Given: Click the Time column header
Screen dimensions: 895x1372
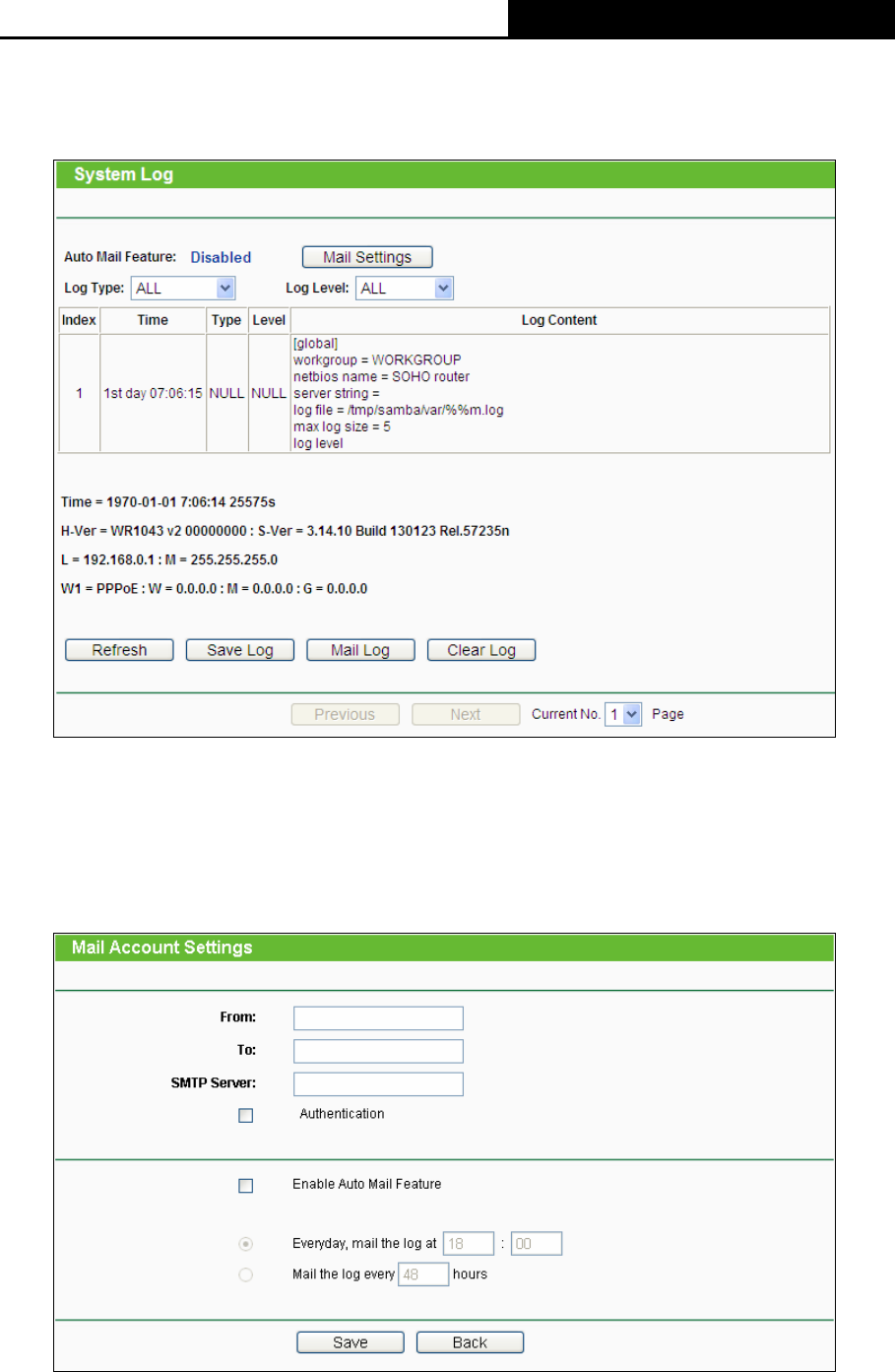Looking at the screenshot, I should click(153, 320).
